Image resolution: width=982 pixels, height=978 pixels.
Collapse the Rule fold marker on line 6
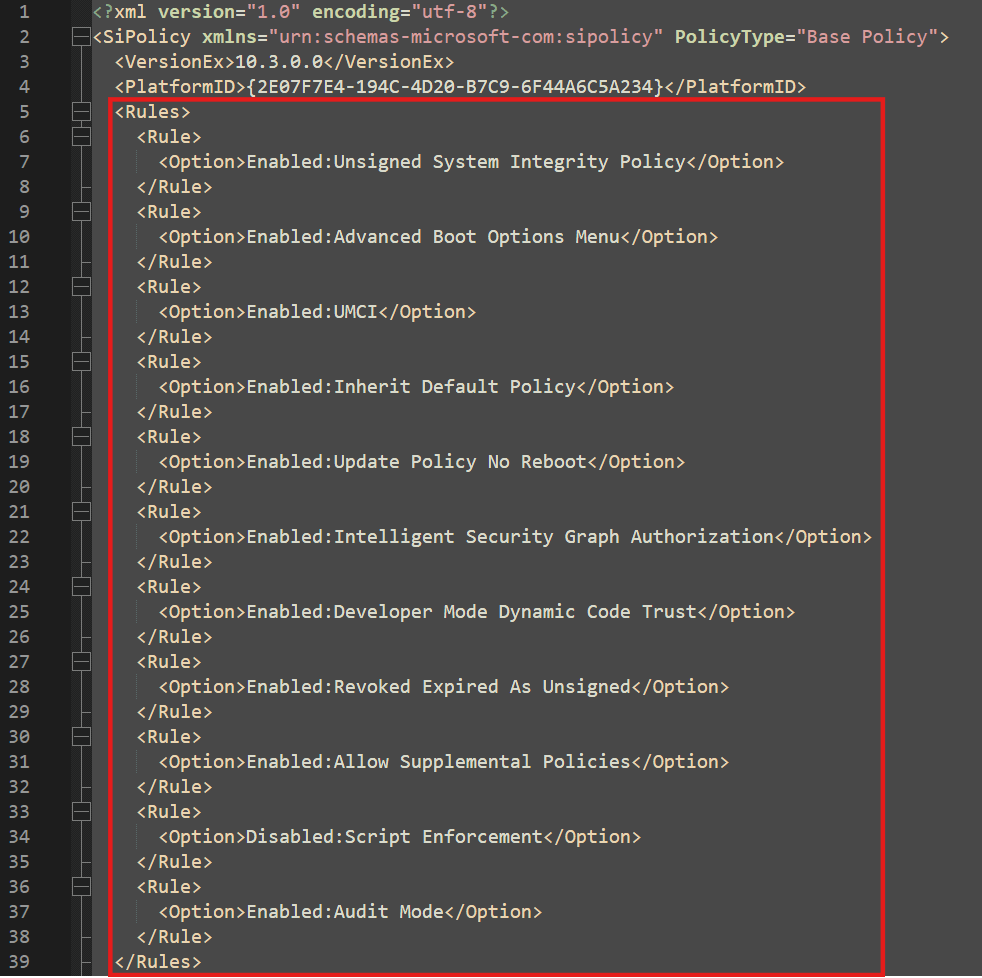81,137
